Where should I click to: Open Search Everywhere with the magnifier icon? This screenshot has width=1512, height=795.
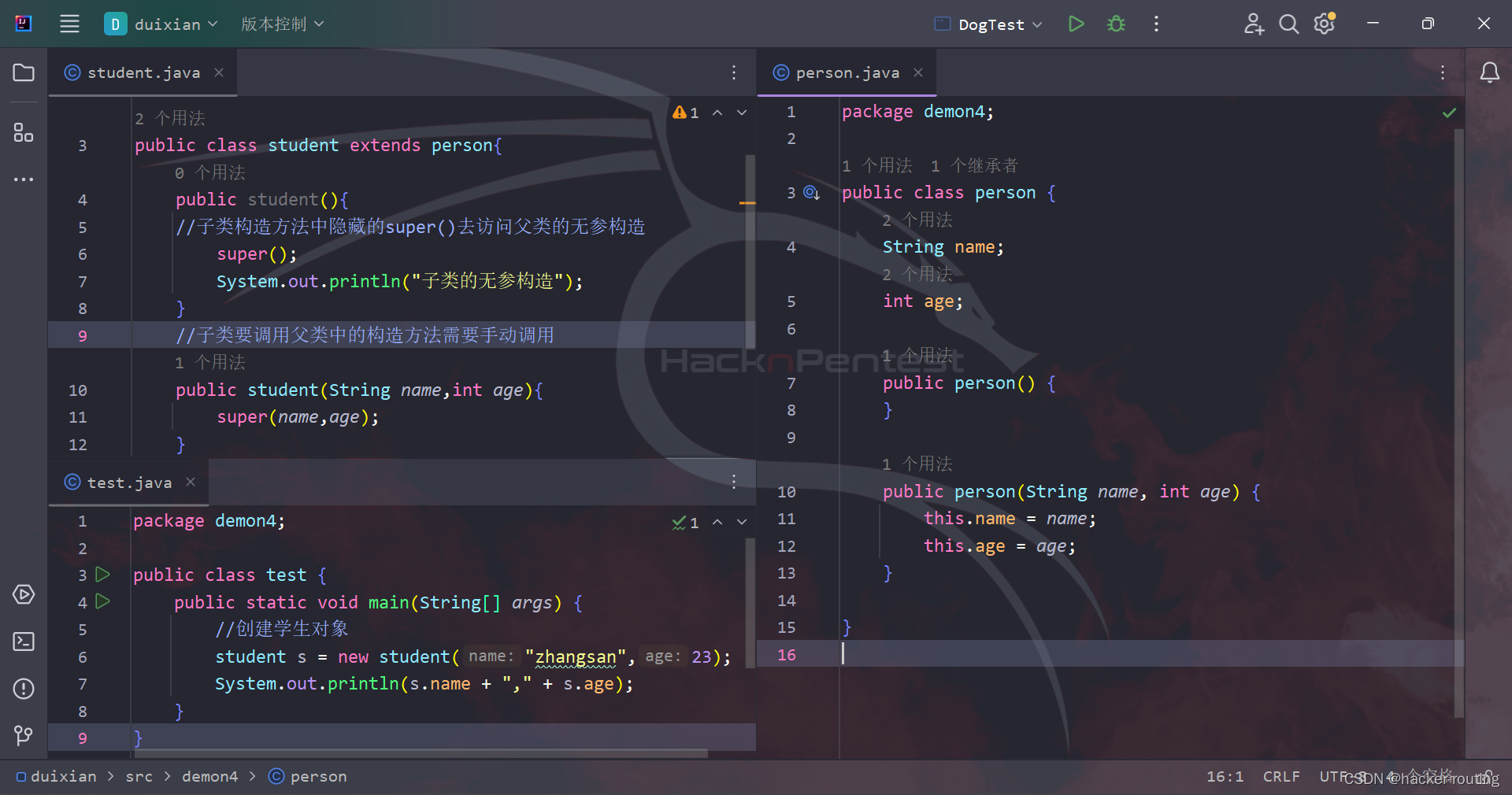pyautogui.click(x=1288, y=24)
